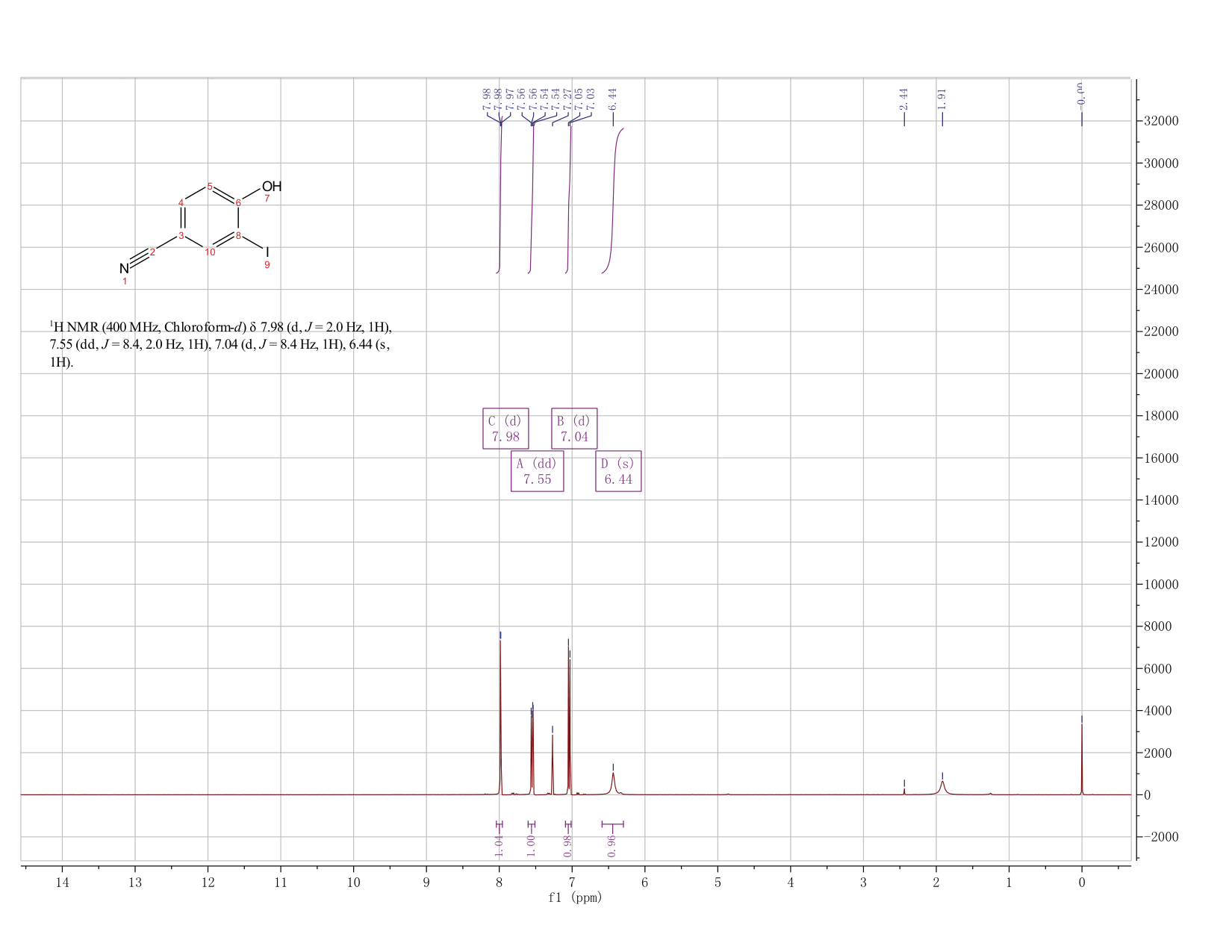Click the TMS peak at 0 ppm
Viewport: 1232px width, 952px height.
(1082, 758)
